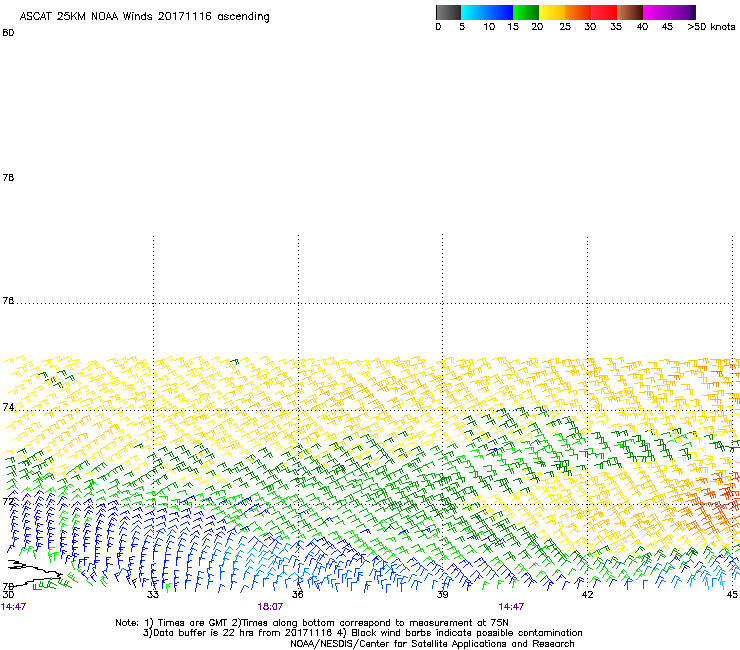Click the latitude axis label '74'
Image resolution: width=740 pixels, height=650 pixels.
[8, 407]
